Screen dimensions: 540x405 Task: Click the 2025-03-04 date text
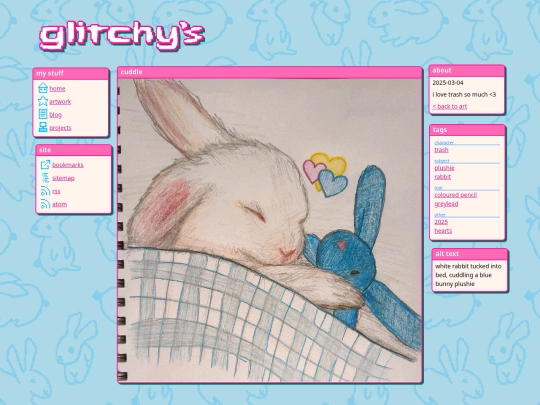point(448,83)
